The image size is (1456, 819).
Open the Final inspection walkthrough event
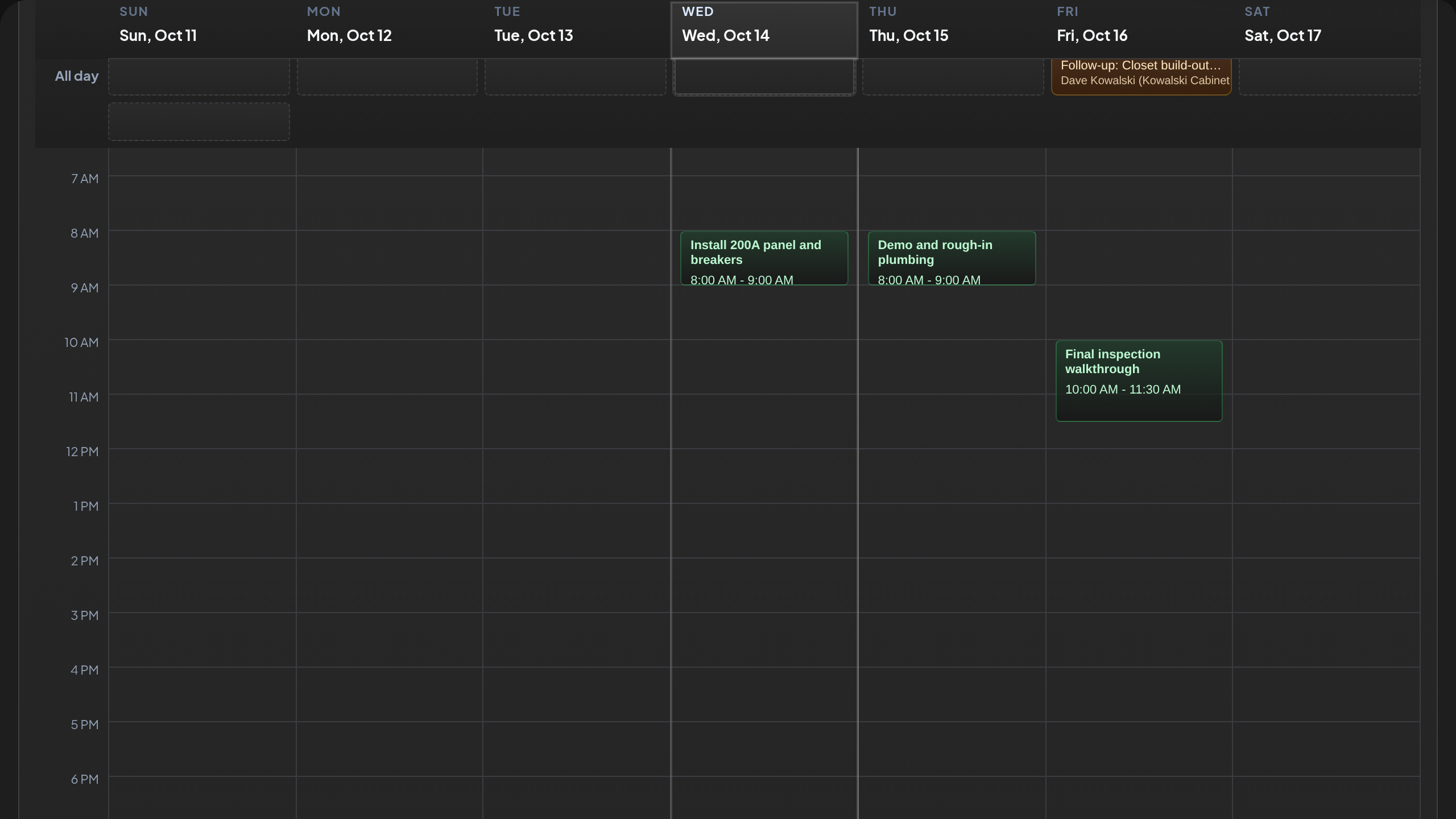1139,381
